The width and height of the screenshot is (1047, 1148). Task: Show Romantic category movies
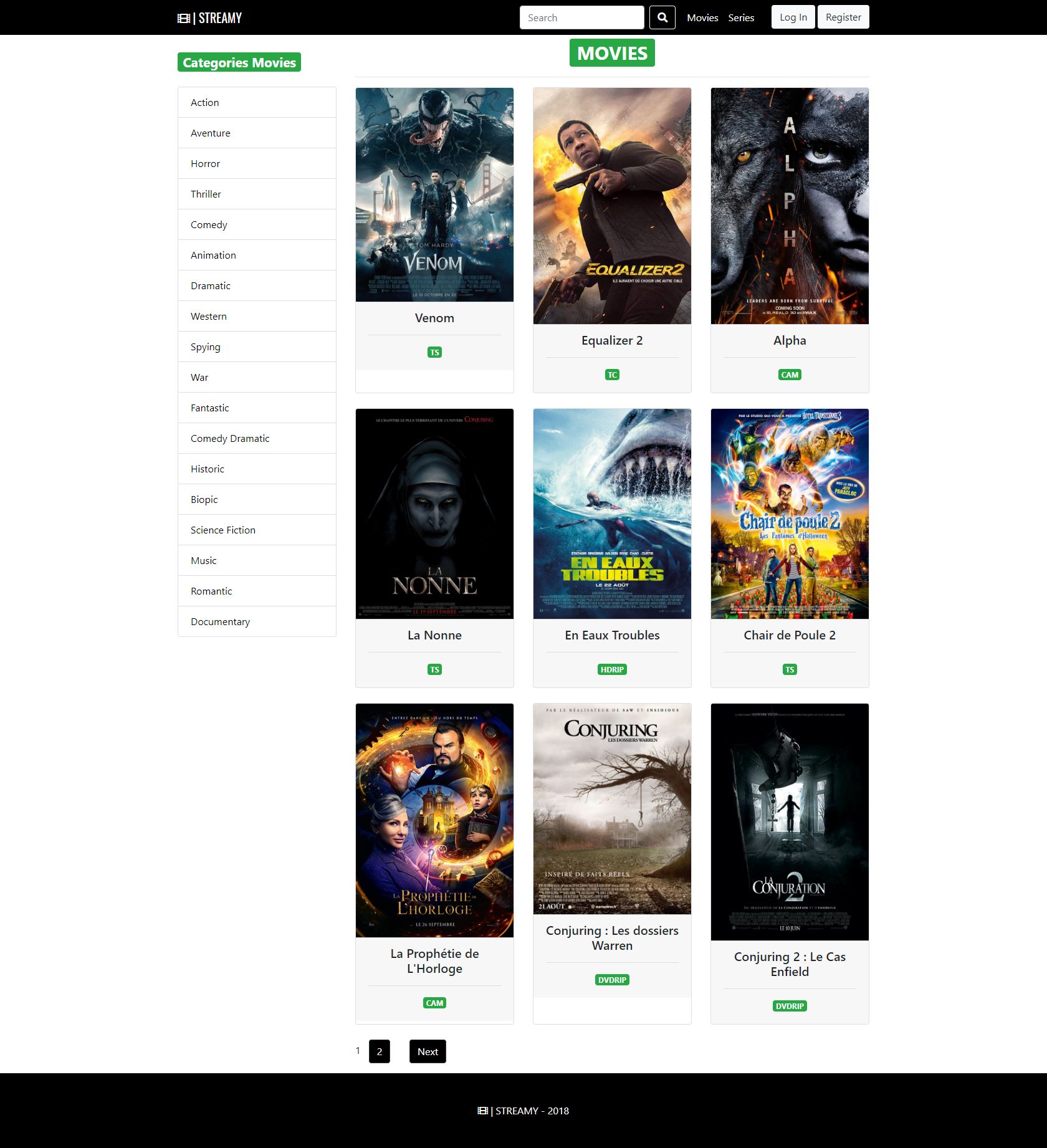[257, 591]
